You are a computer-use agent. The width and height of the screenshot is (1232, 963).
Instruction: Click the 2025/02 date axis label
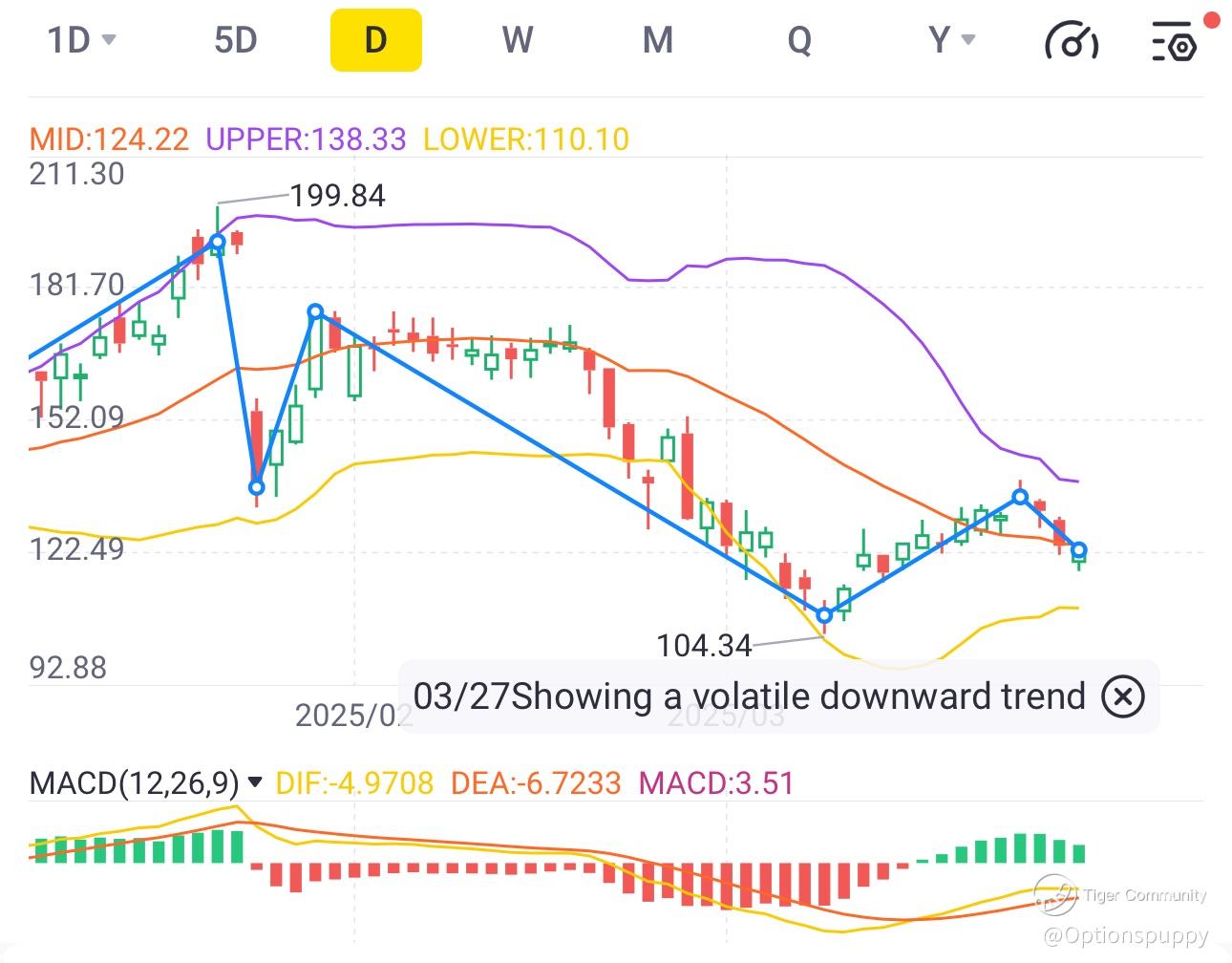pyautogui.click(x=353, y=715)
